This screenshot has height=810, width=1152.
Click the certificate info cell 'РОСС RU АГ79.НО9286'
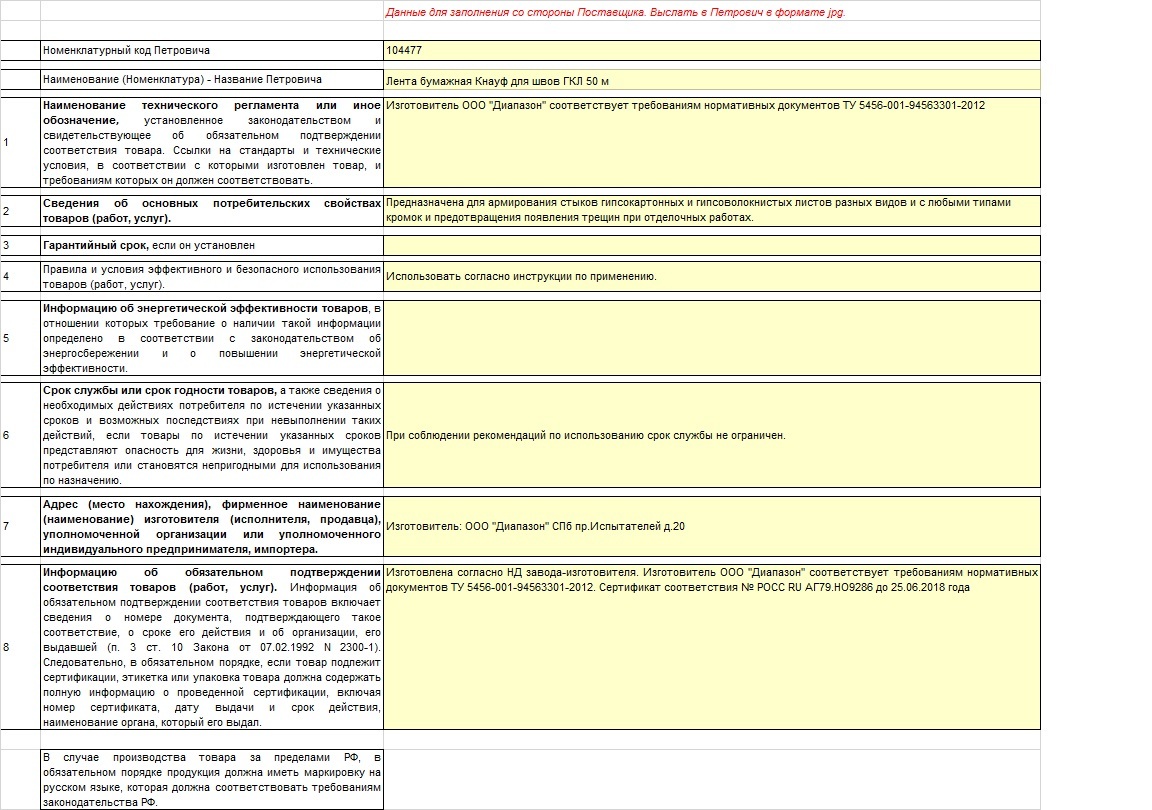point(711,647)
